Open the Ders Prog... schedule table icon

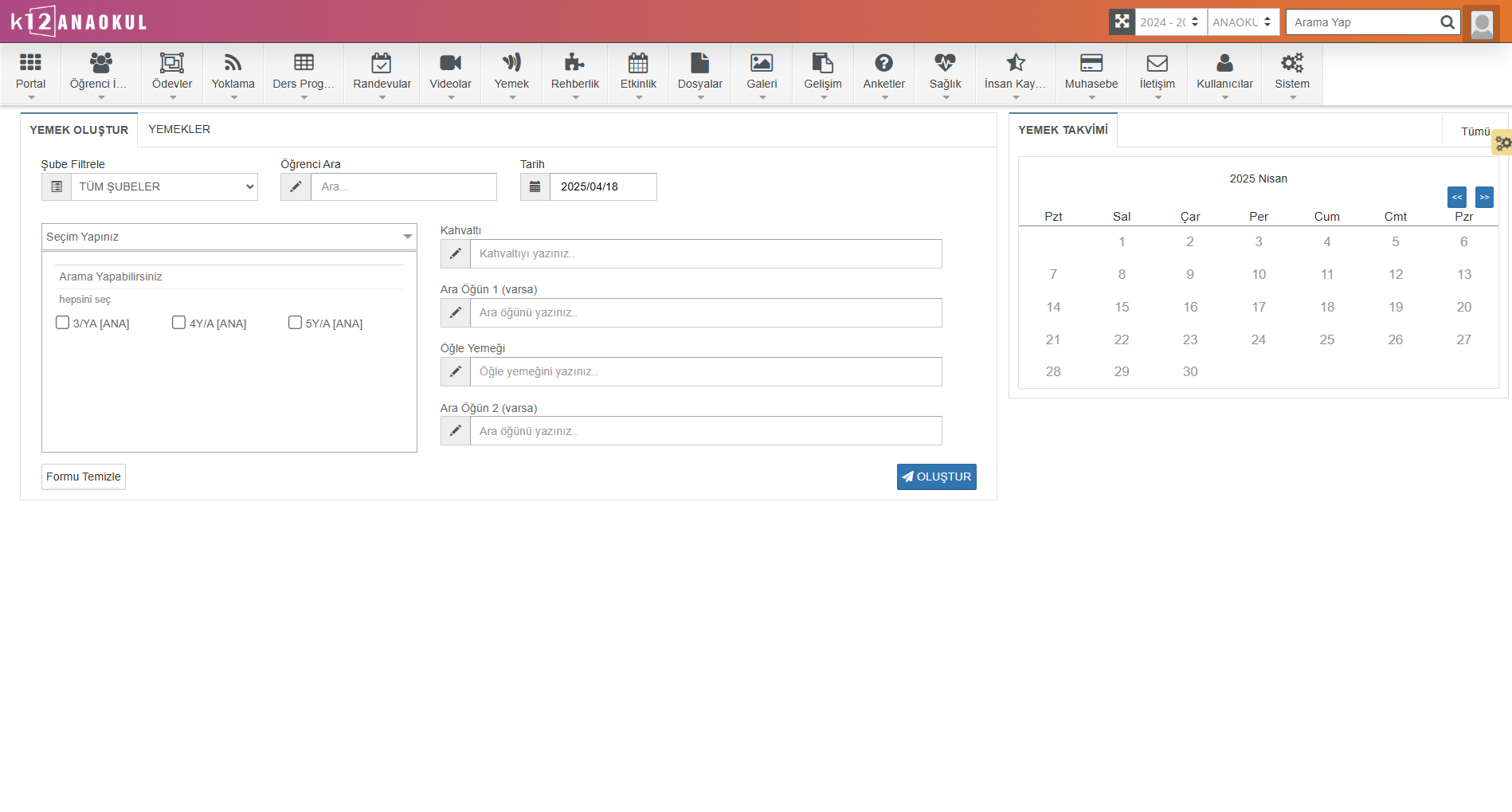point(304,62)
